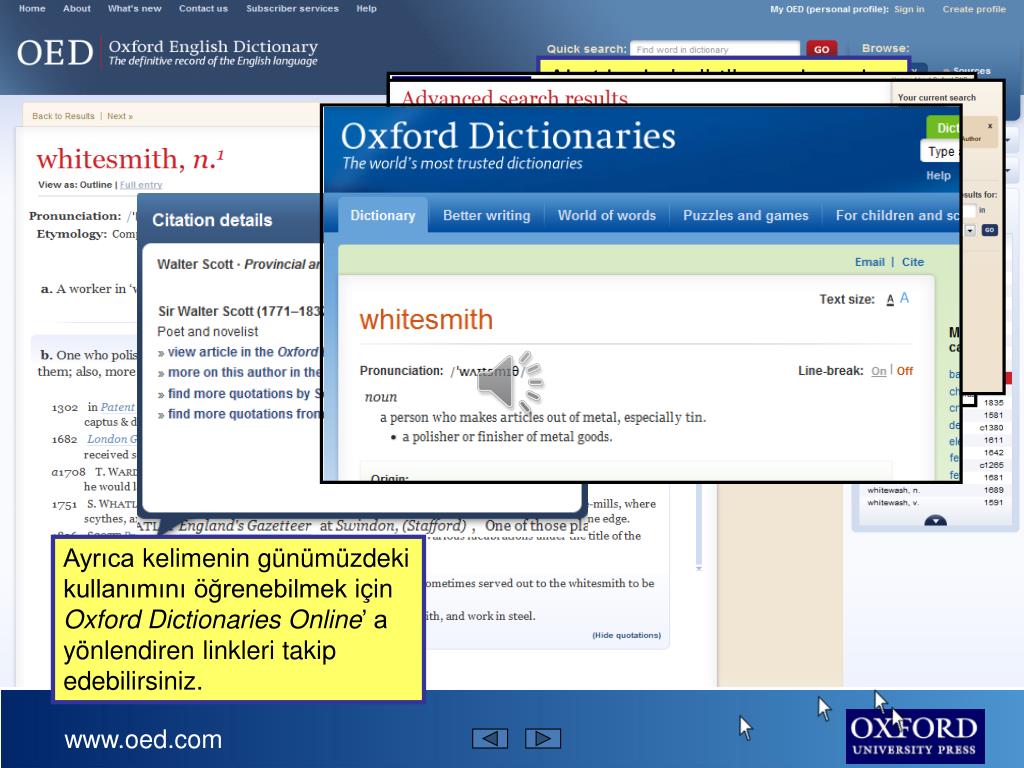The height and width of the screenshot is (768, 1024).
Task: Open Contact us menu item
Action: [203, 8]
